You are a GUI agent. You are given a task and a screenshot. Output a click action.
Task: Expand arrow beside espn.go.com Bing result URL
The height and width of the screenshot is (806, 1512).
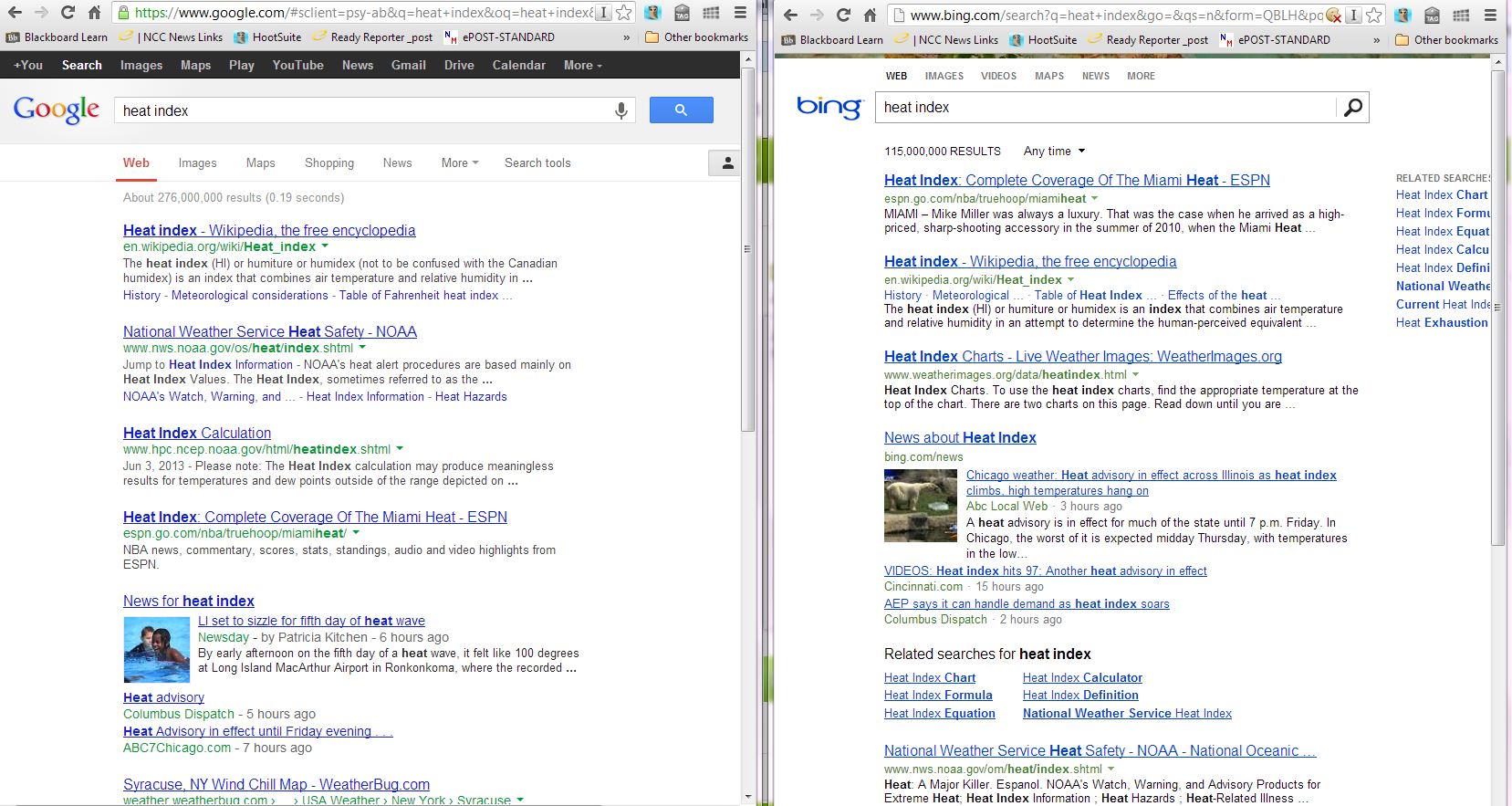1095,198
